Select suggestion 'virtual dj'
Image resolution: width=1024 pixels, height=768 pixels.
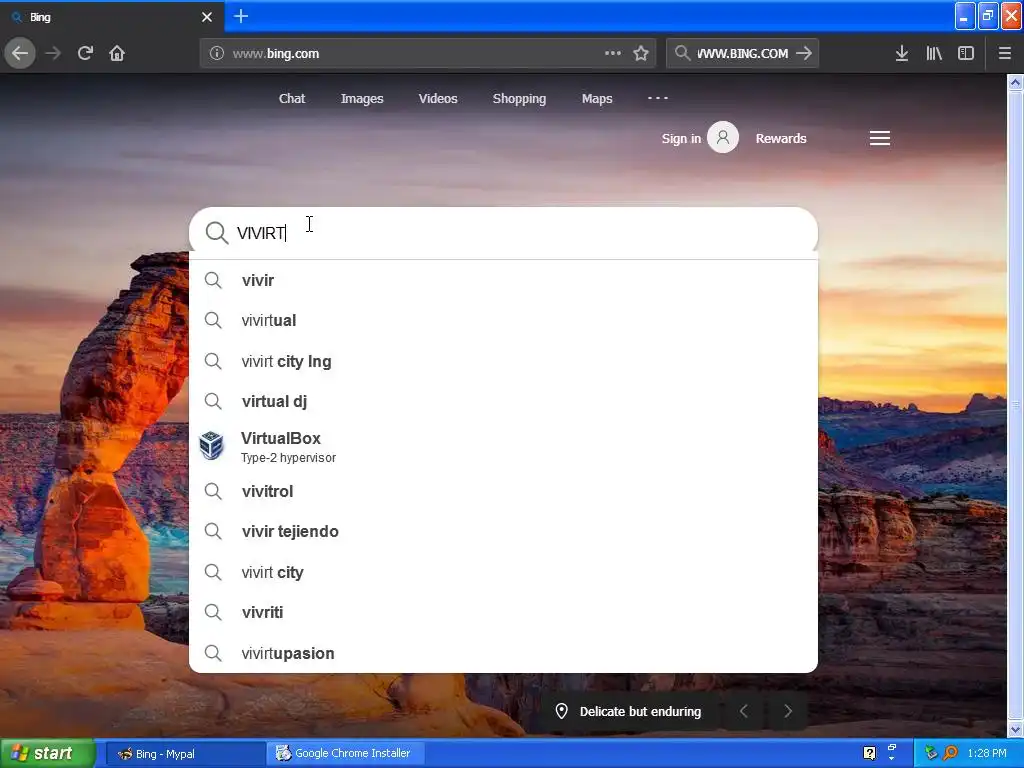(503, 401)
